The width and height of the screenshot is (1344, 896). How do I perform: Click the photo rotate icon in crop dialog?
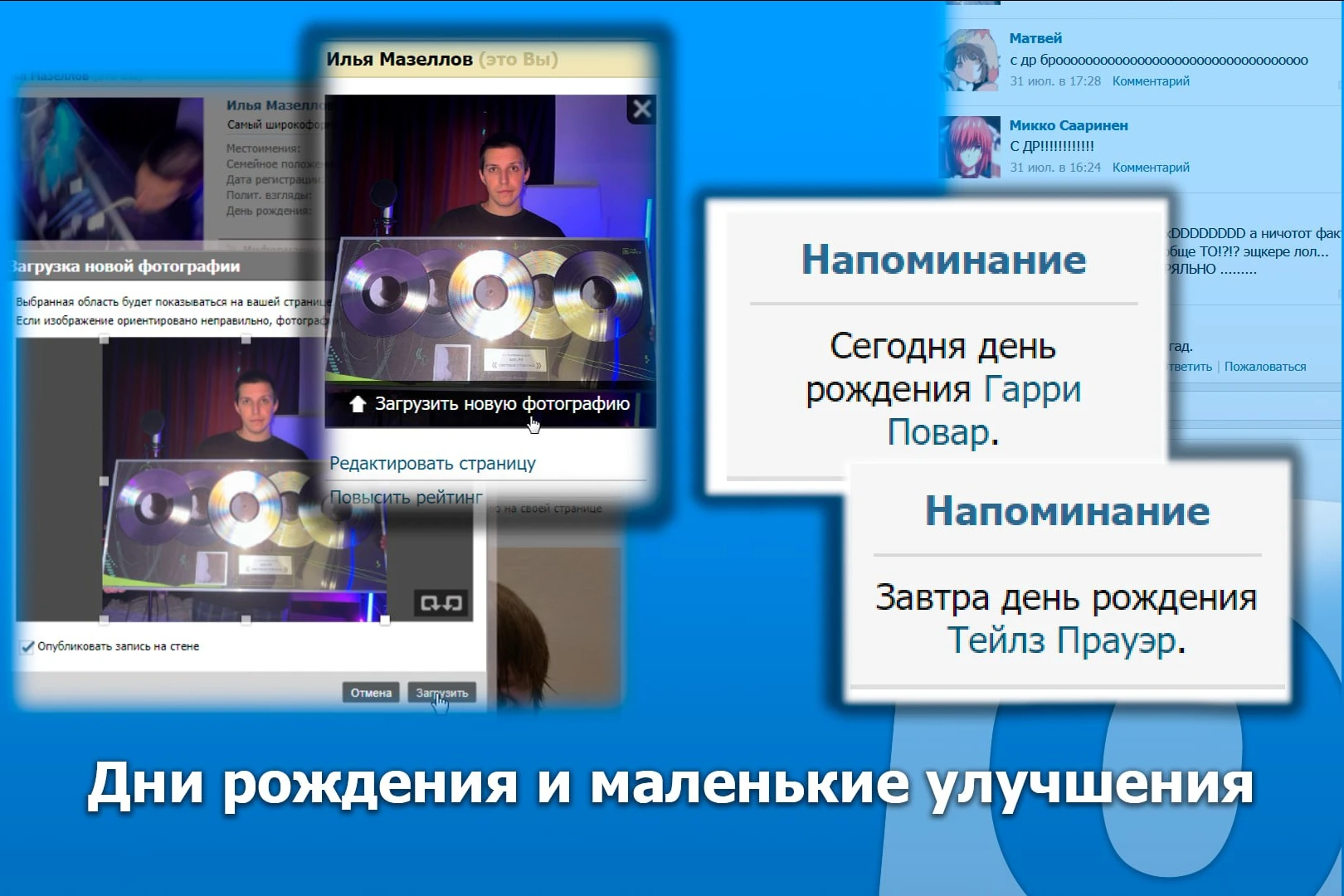point(440,601)
